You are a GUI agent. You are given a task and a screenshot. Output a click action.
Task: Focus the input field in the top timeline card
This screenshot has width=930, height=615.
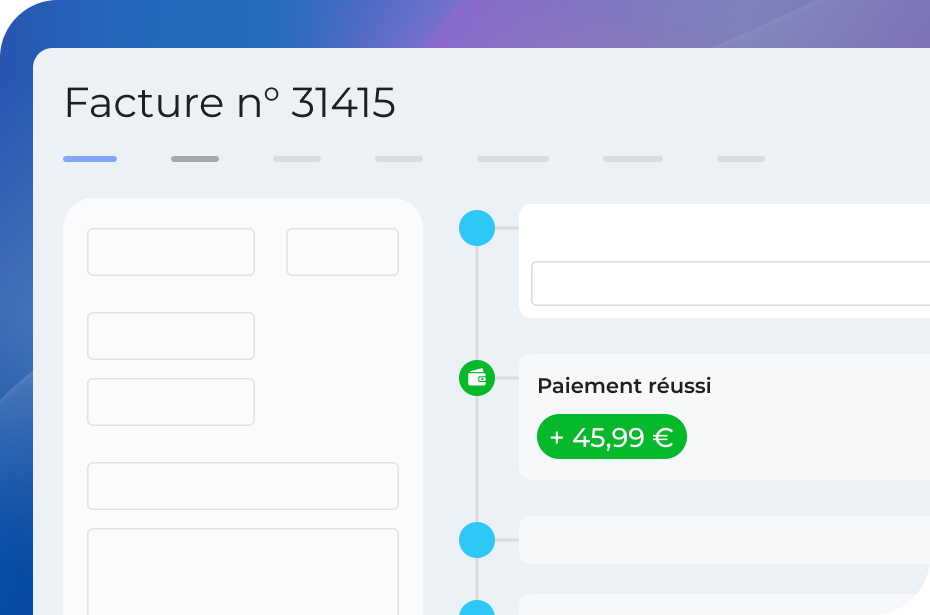tap(730, 284)
